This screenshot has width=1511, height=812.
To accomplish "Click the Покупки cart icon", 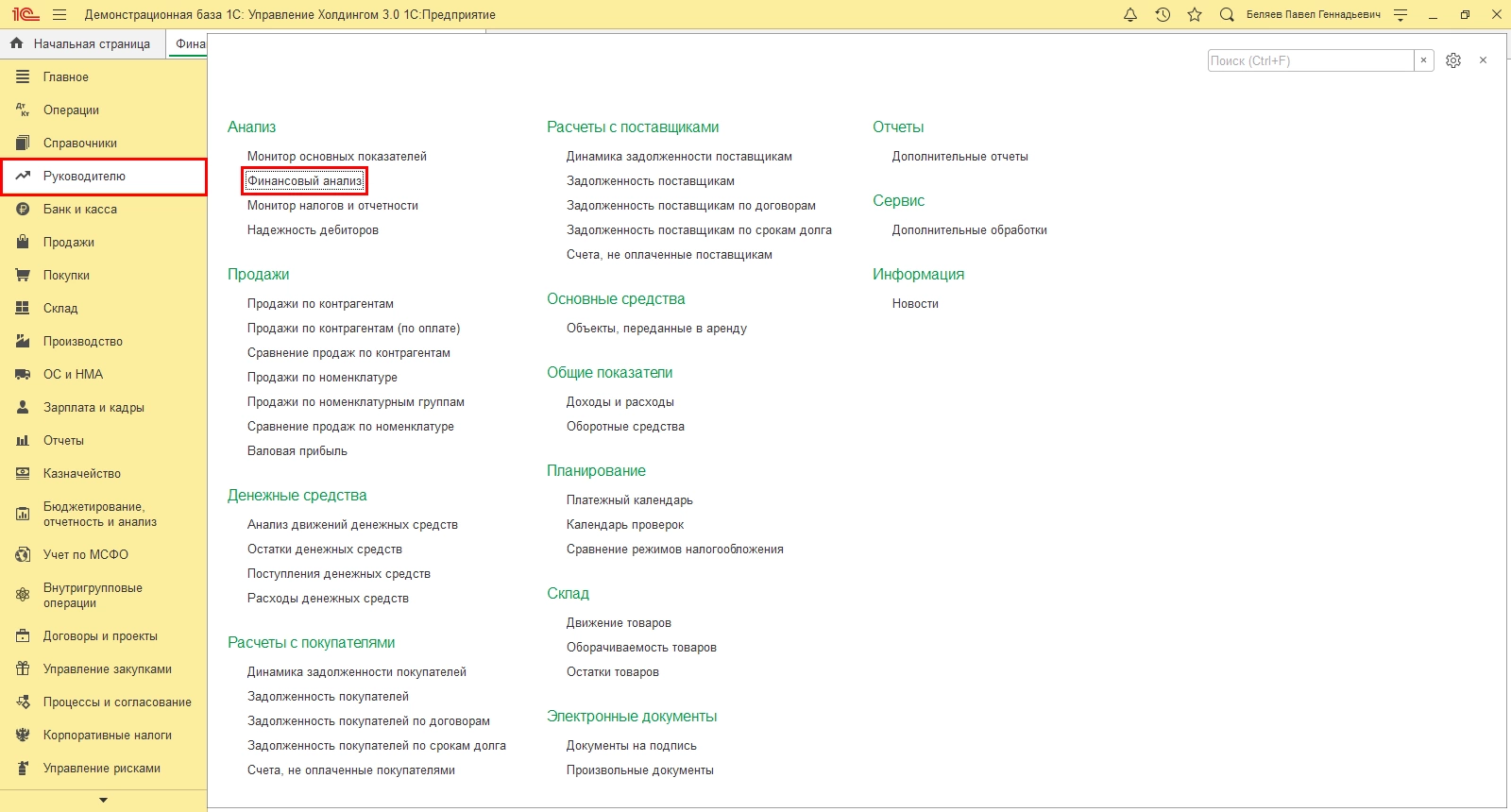I will click(x=23, y=275).
